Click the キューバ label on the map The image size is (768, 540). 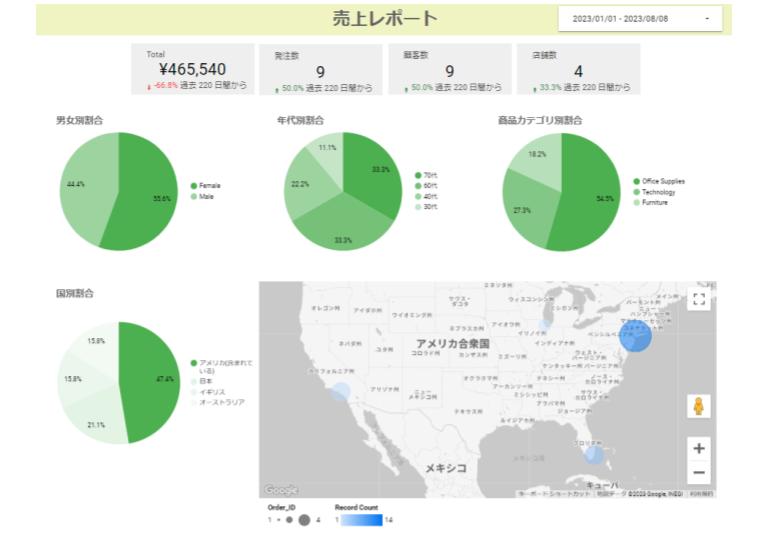tap(602, 485)
